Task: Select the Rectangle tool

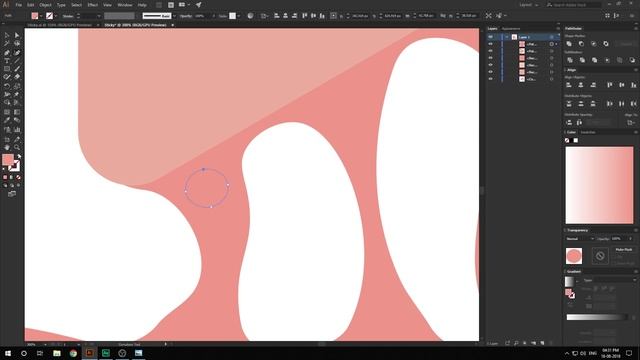Action: pyautogui.click(x=7, y=69)
